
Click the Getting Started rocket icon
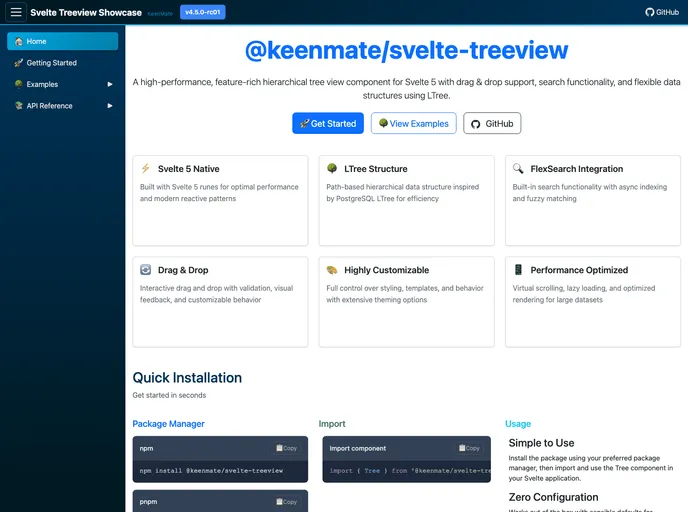[18, 63]
